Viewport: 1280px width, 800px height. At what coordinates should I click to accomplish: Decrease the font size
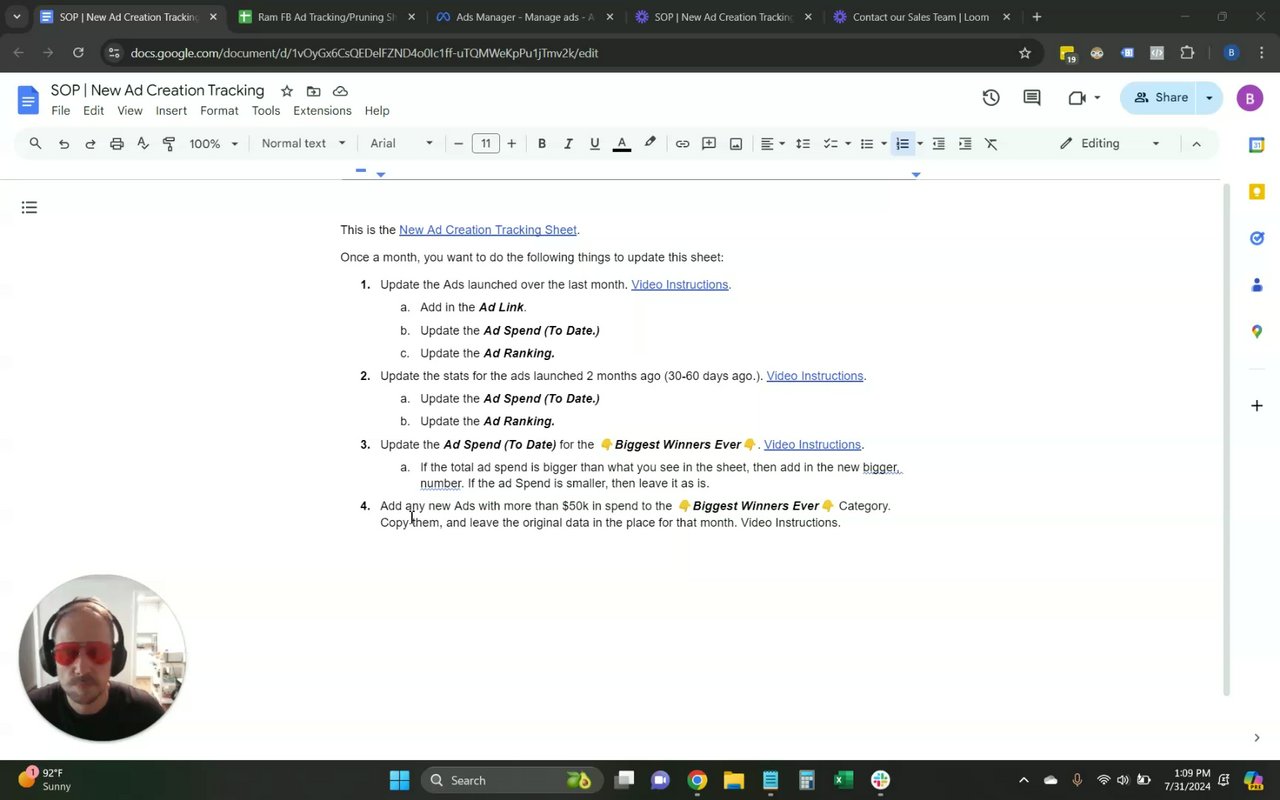[x=459, y=144]
